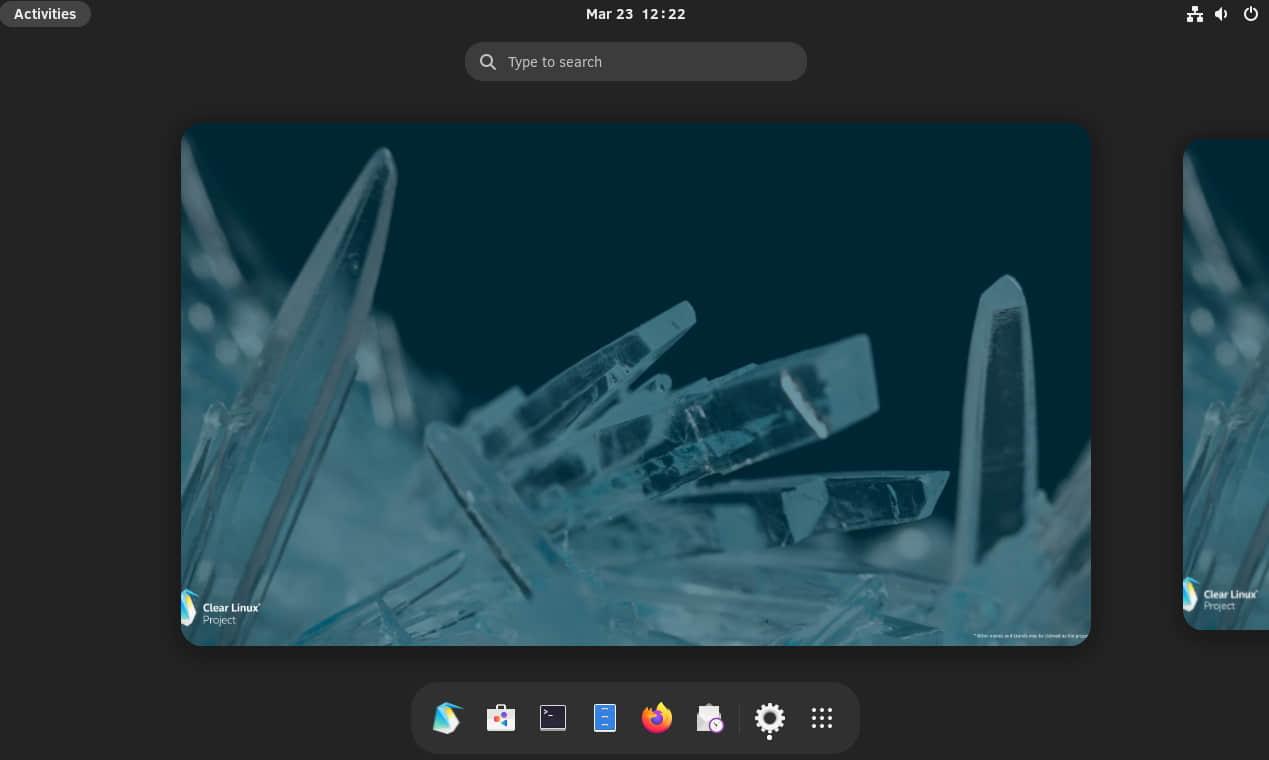Click the fine print on wallpaper corner
Viewport: 1269px width, 760px height.
coord(1029,635)
